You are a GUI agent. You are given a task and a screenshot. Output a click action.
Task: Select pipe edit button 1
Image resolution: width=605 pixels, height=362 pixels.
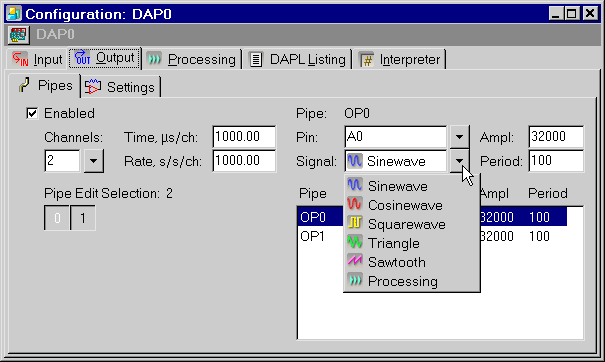click(x=83, y=218)
